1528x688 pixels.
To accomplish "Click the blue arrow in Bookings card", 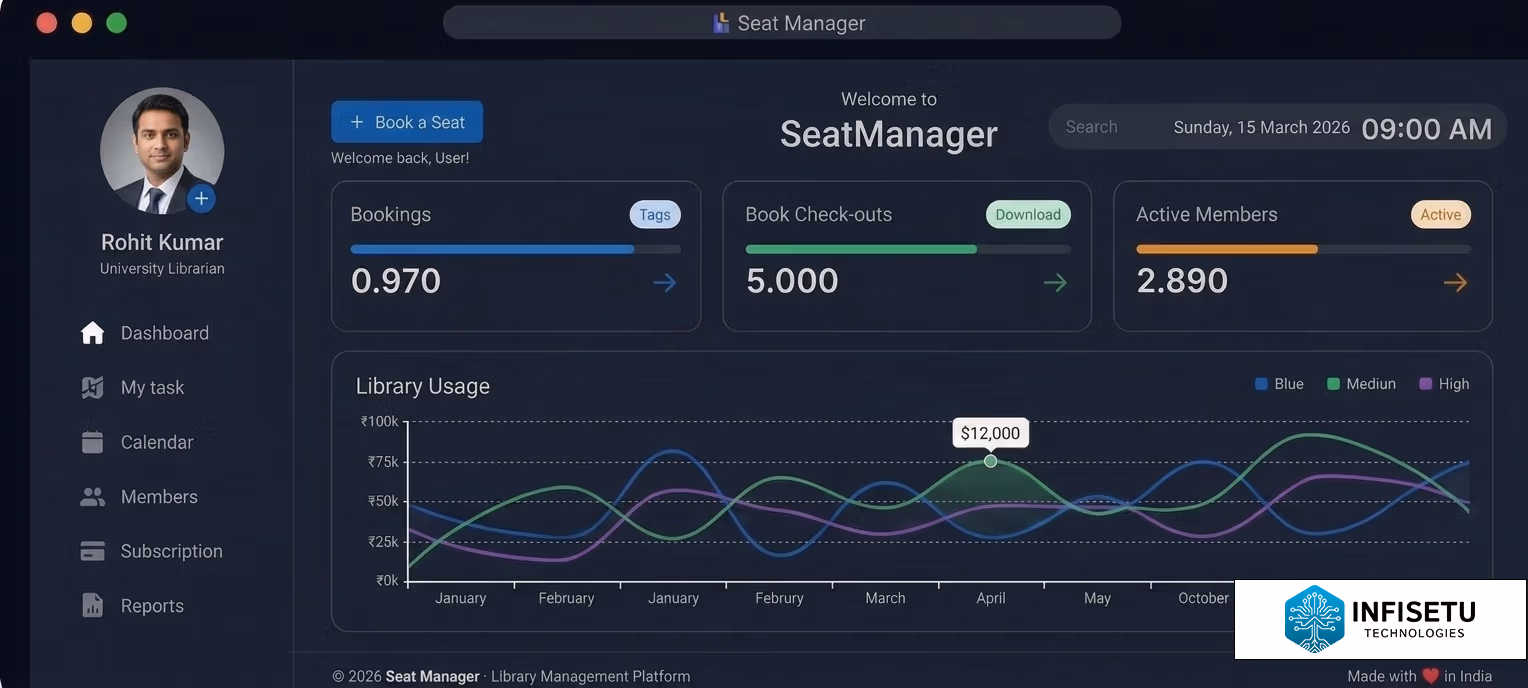I will coord(664,283).
